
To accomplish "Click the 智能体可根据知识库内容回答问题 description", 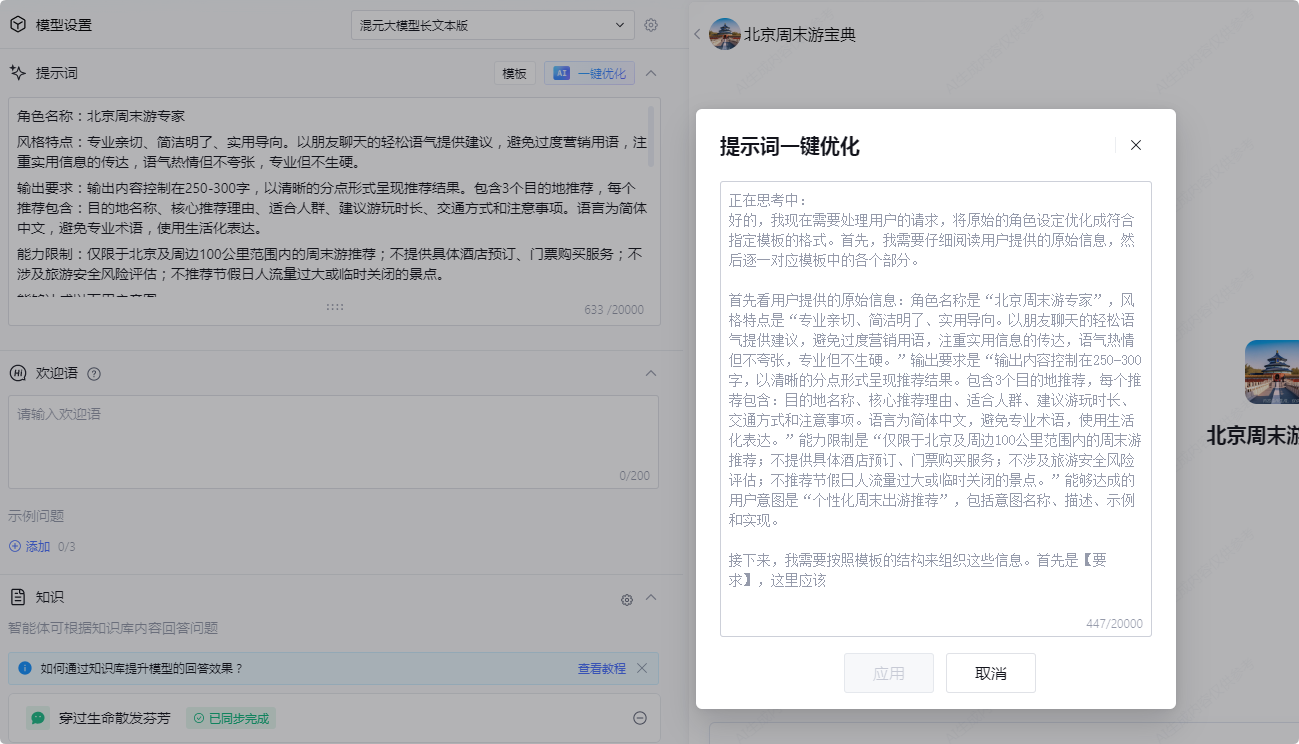I will 113,628.
